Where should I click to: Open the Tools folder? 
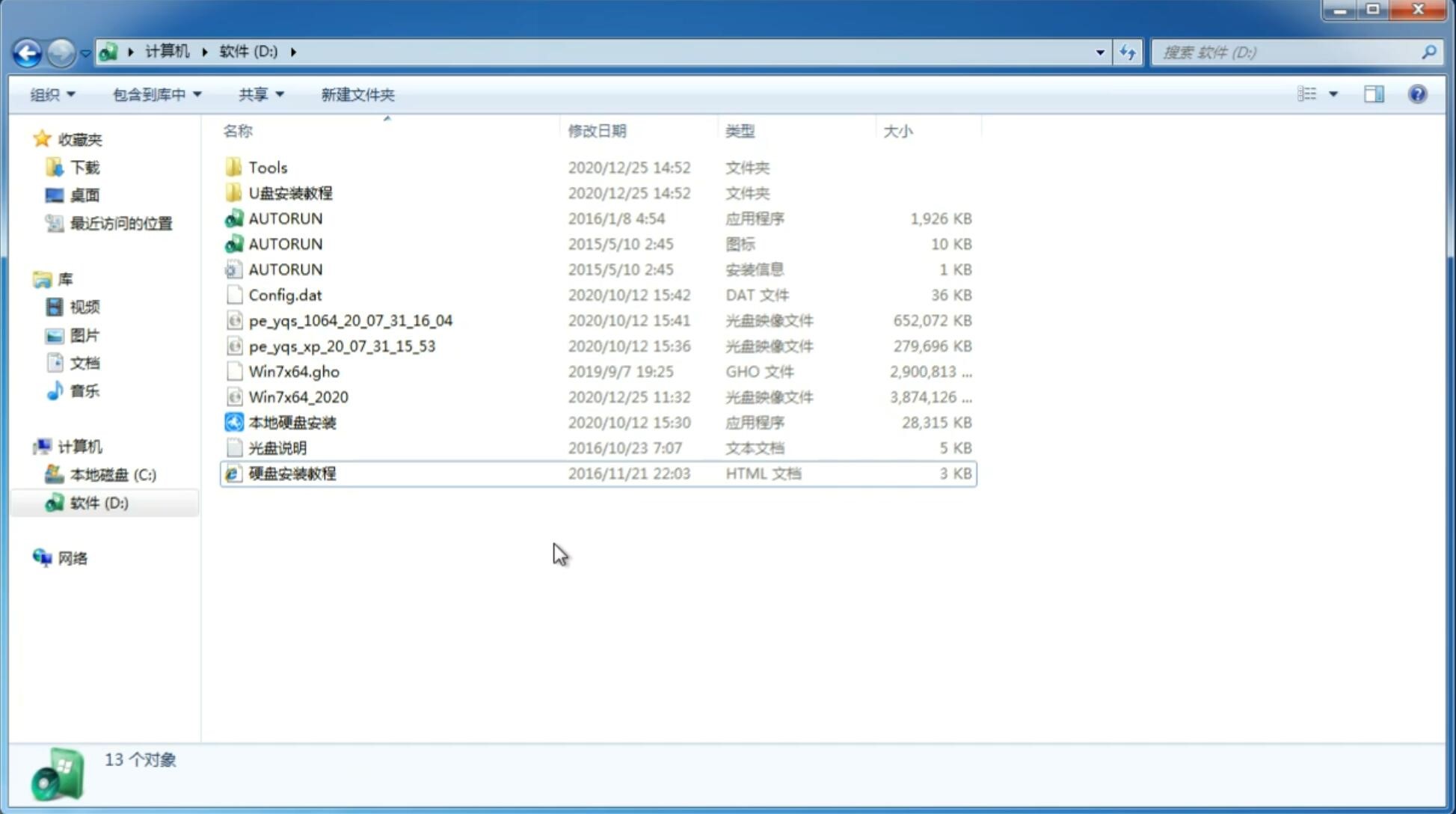click(x=267, y=167)
